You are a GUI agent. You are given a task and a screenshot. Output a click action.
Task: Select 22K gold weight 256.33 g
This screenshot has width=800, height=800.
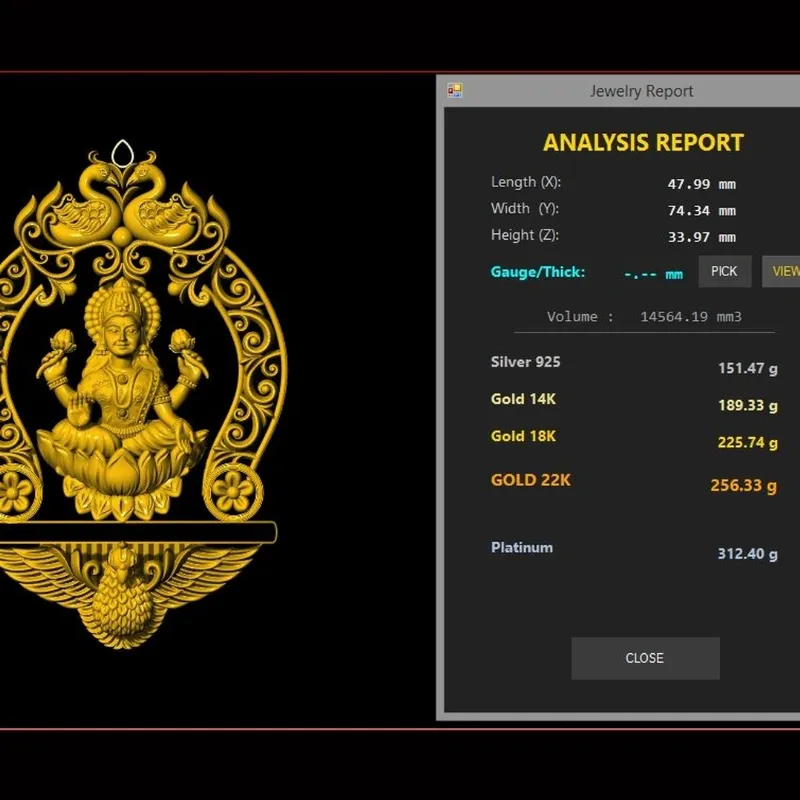click(743, 485)
